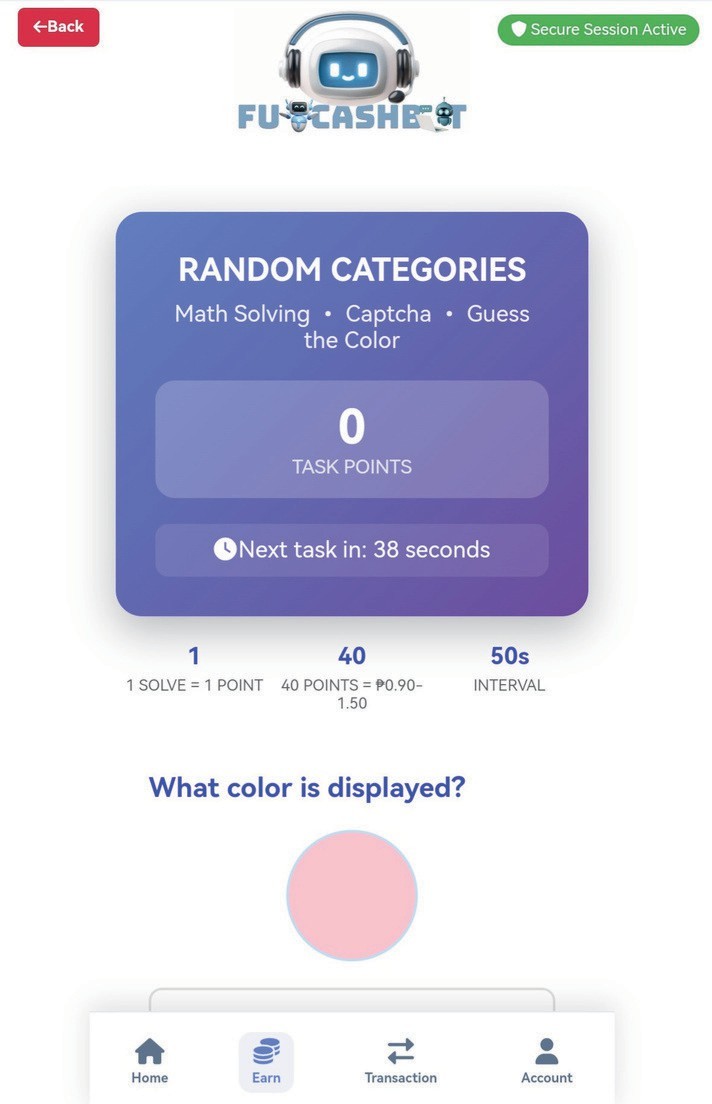Tap the pink color circle
The image size is (712, 1104).
(x=351, y=895)
